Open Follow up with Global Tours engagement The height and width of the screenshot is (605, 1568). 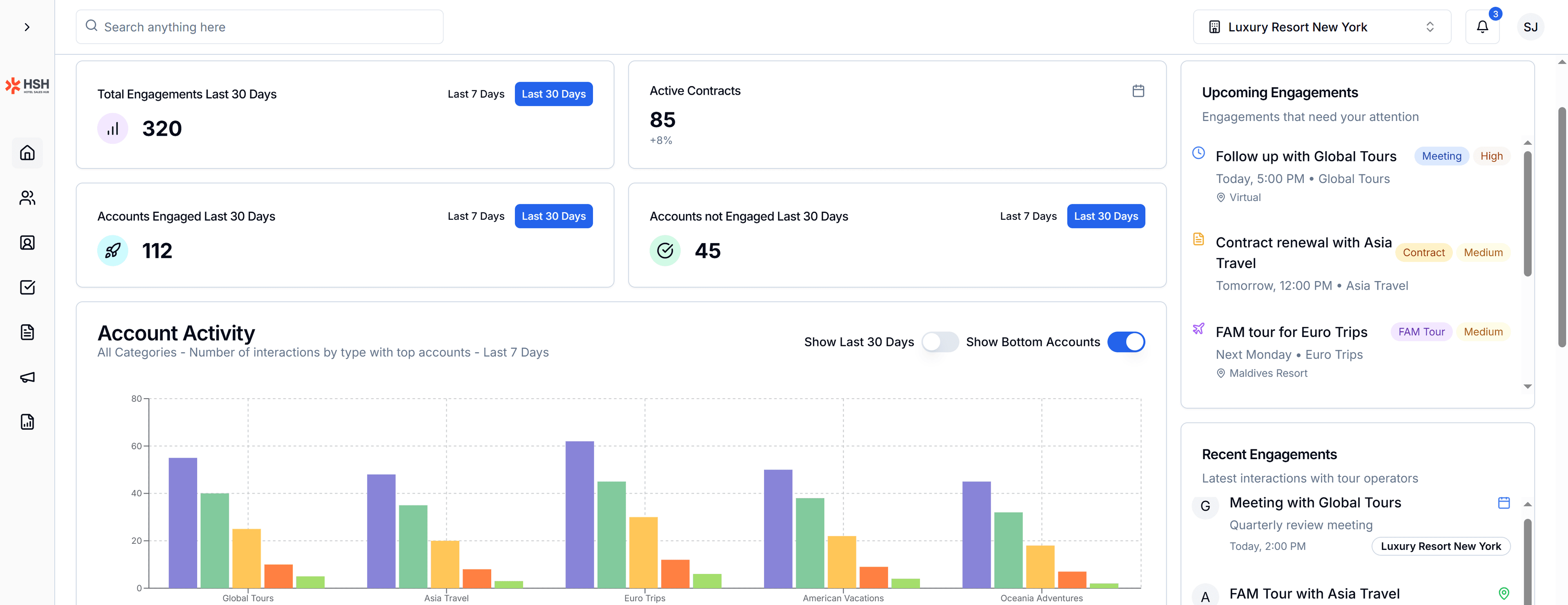1306,156
